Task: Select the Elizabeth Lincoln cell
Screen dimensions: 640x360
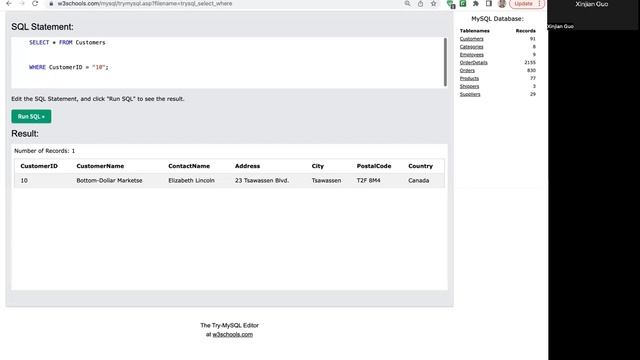Action: (x=191, y=180)
